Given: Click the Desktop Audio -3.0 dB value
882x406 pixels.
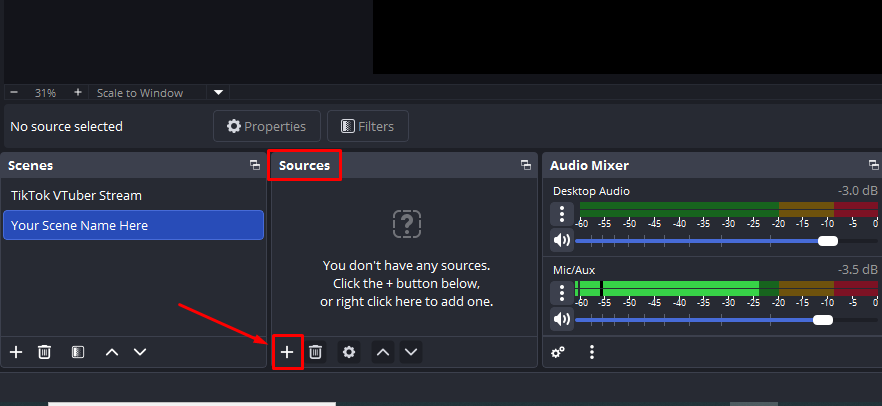Looking at the screenshot, I should (857, 191).
